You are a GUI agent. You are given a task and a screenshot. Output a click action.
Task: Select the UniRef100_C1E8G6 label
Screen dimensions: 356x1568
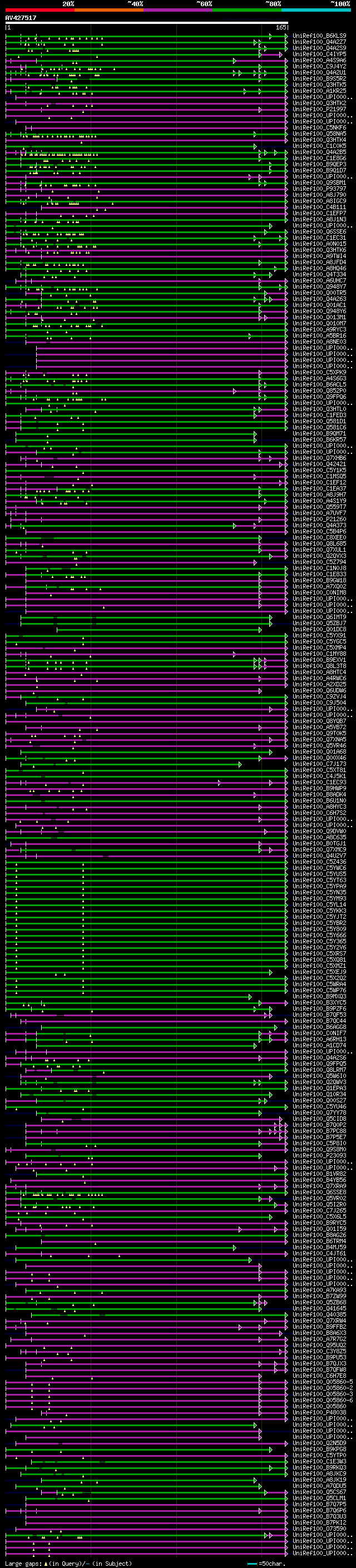pos(319,159)
